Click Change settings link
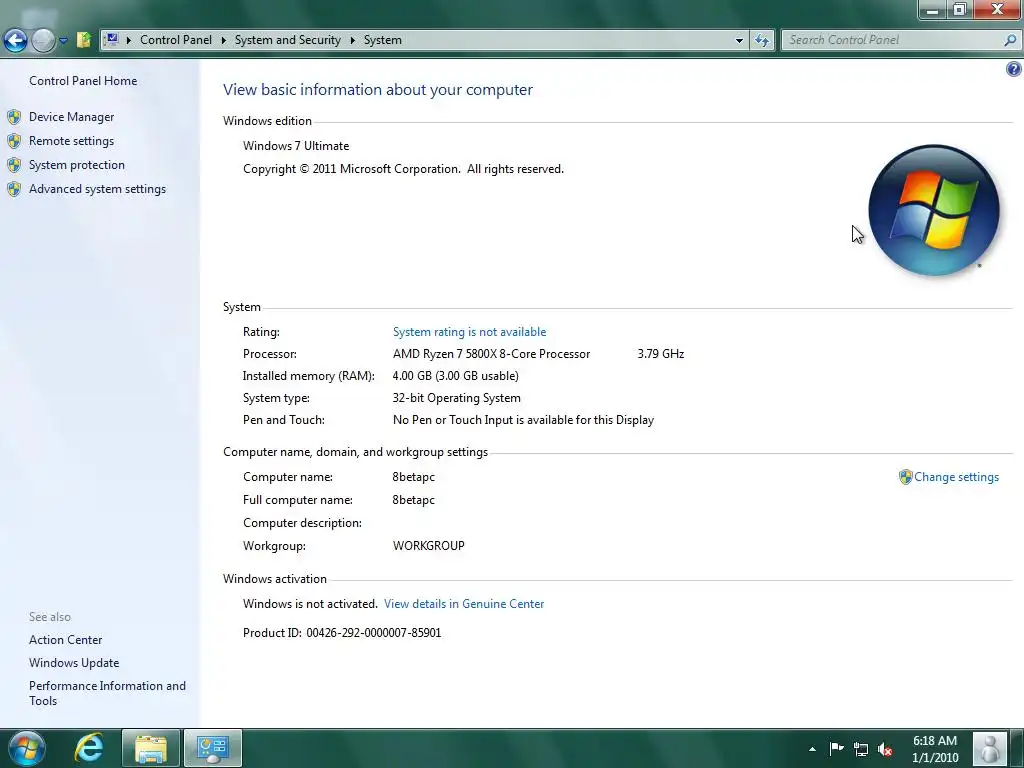Screen dimensions: 1024x768 coord(956,477)
